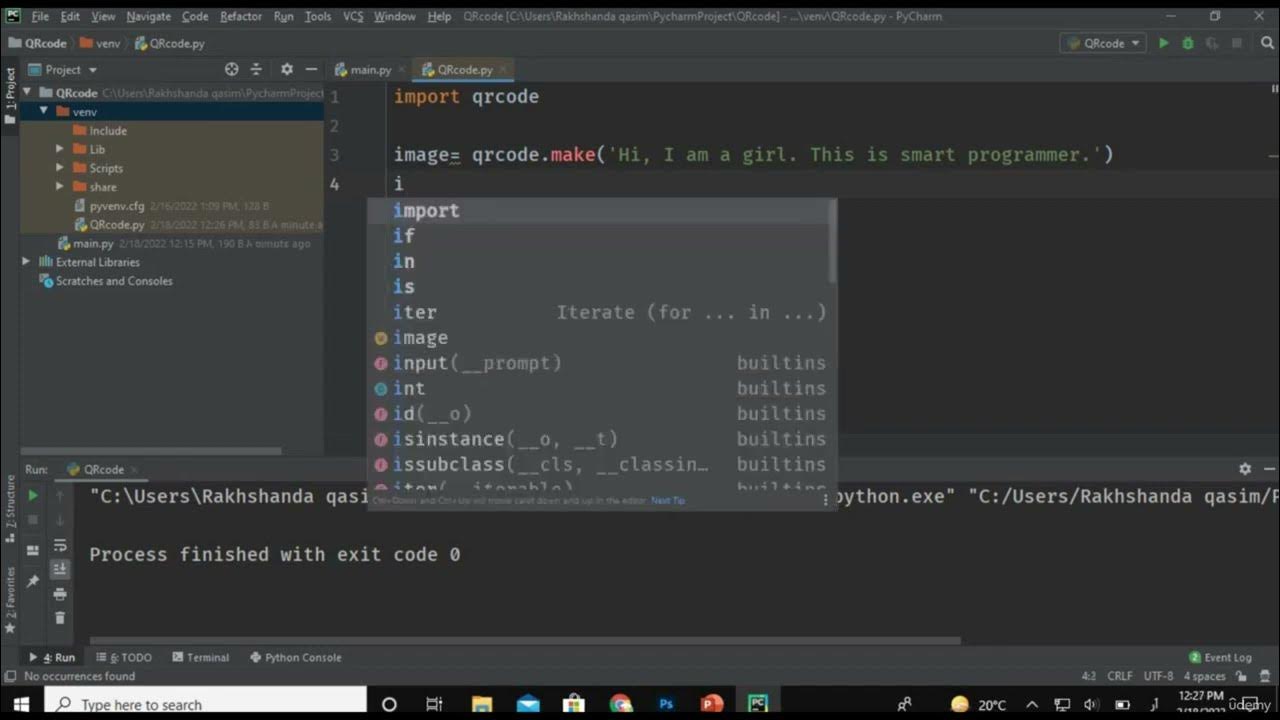
Task: Toggle soft-wrap in Run console
Action: point(60,545)
